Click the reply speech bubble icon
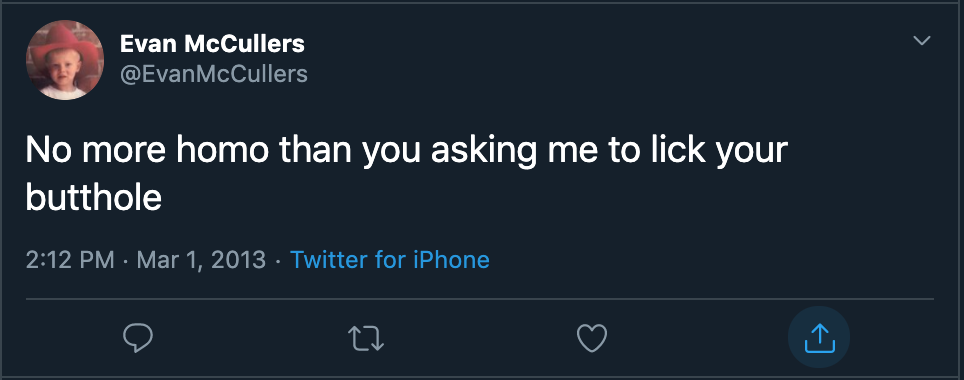 click(138, 338)
